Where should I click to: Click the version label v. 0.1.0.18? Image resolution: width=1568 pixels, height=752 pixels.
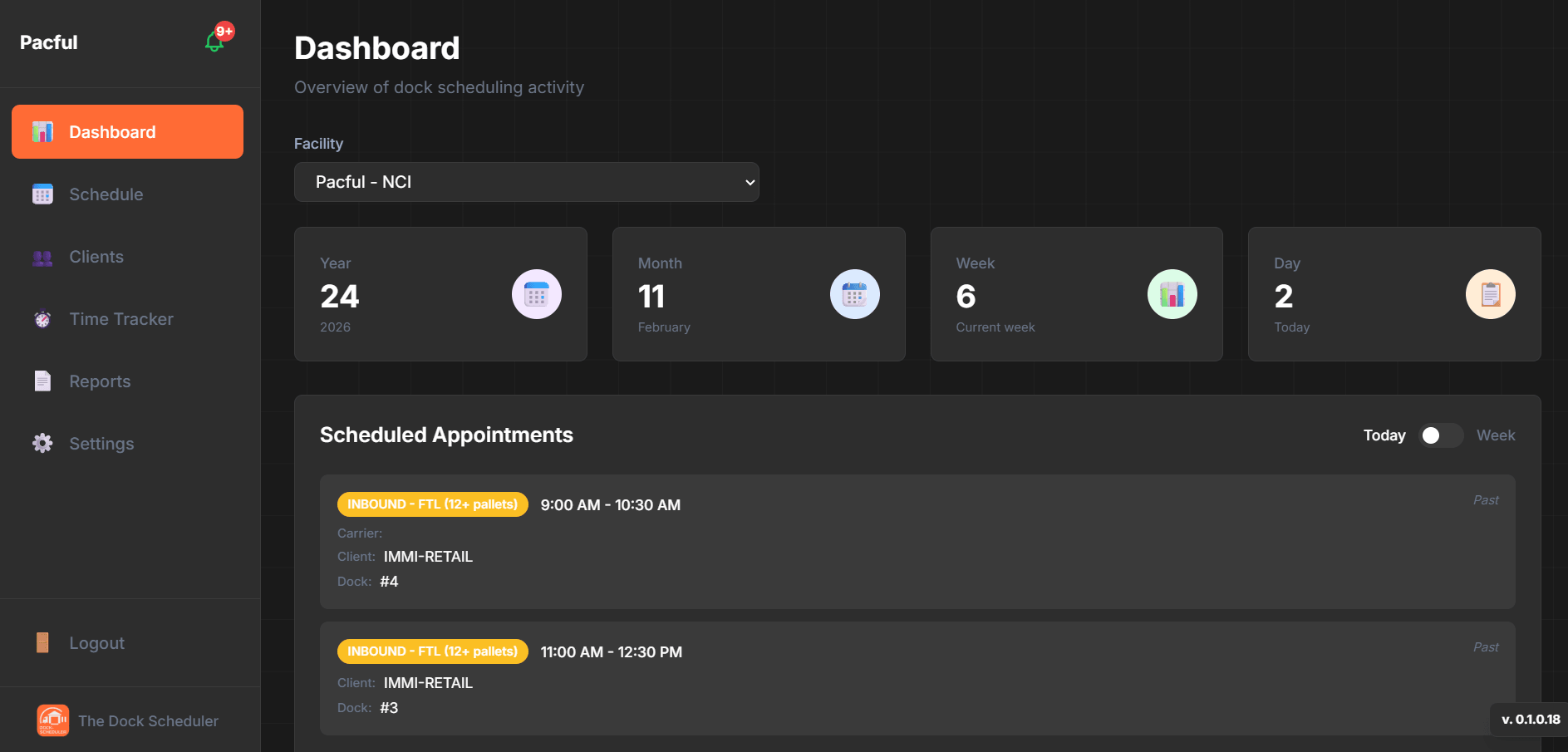1530,720
